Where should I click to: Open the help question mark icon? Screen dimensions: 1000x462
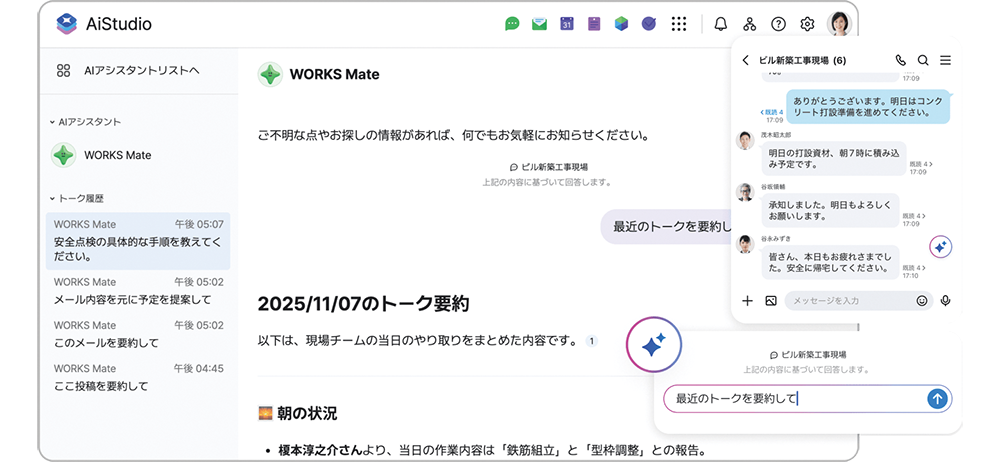(778, 24)
